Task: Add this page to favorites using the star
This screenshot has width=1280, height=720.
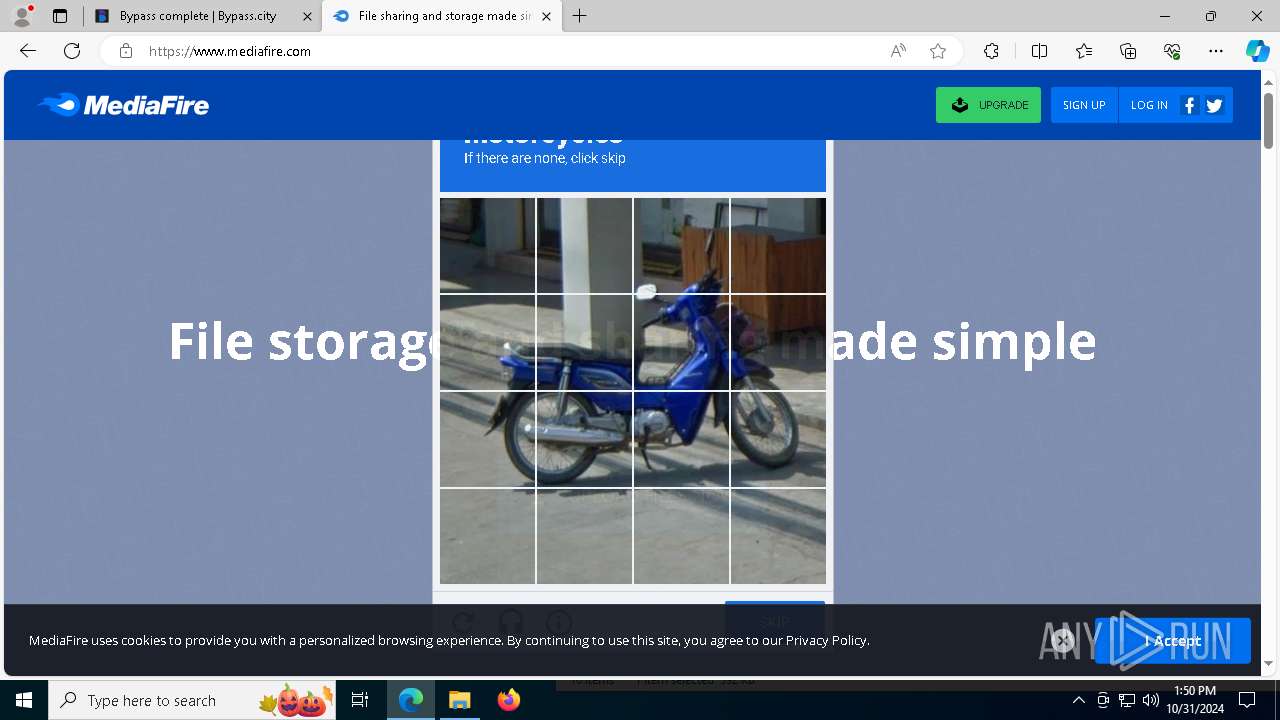Action: click(938, 51)
